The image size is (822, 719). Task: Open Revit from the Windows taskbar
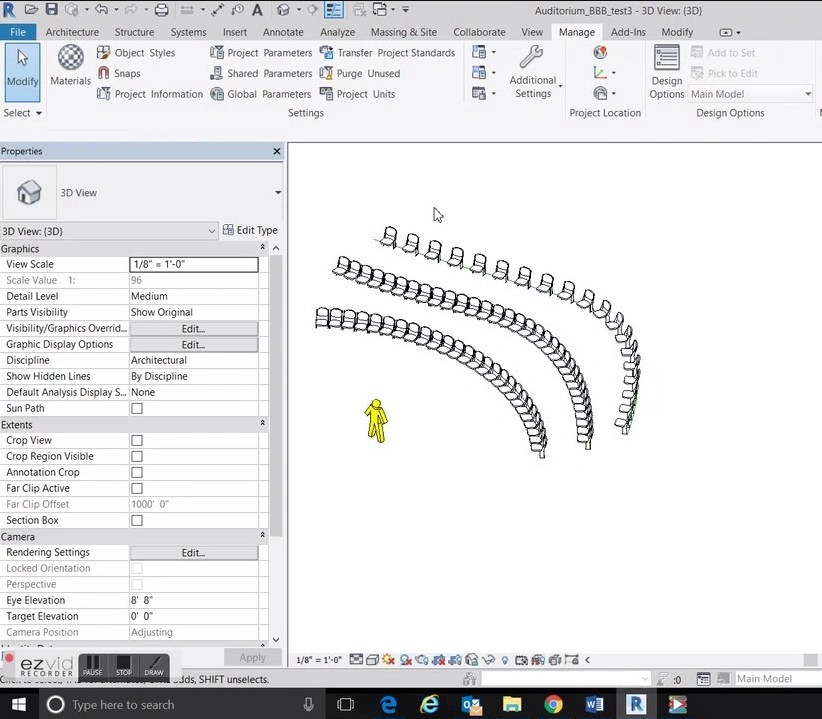tap(635, 704)
